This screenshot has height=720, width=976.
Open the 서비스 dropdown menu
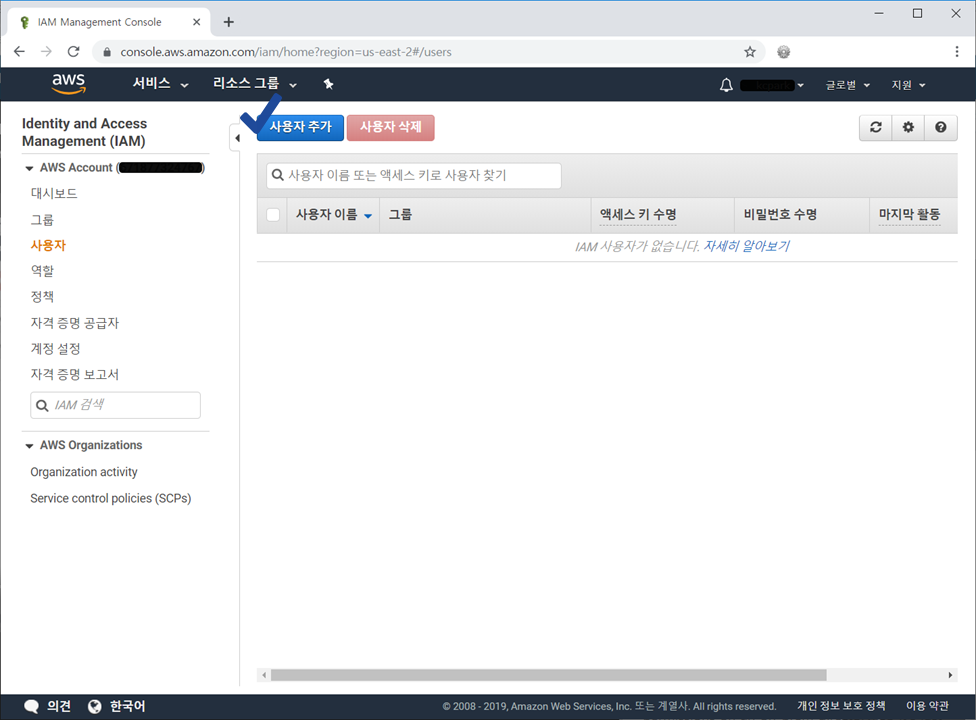point(160,84)
